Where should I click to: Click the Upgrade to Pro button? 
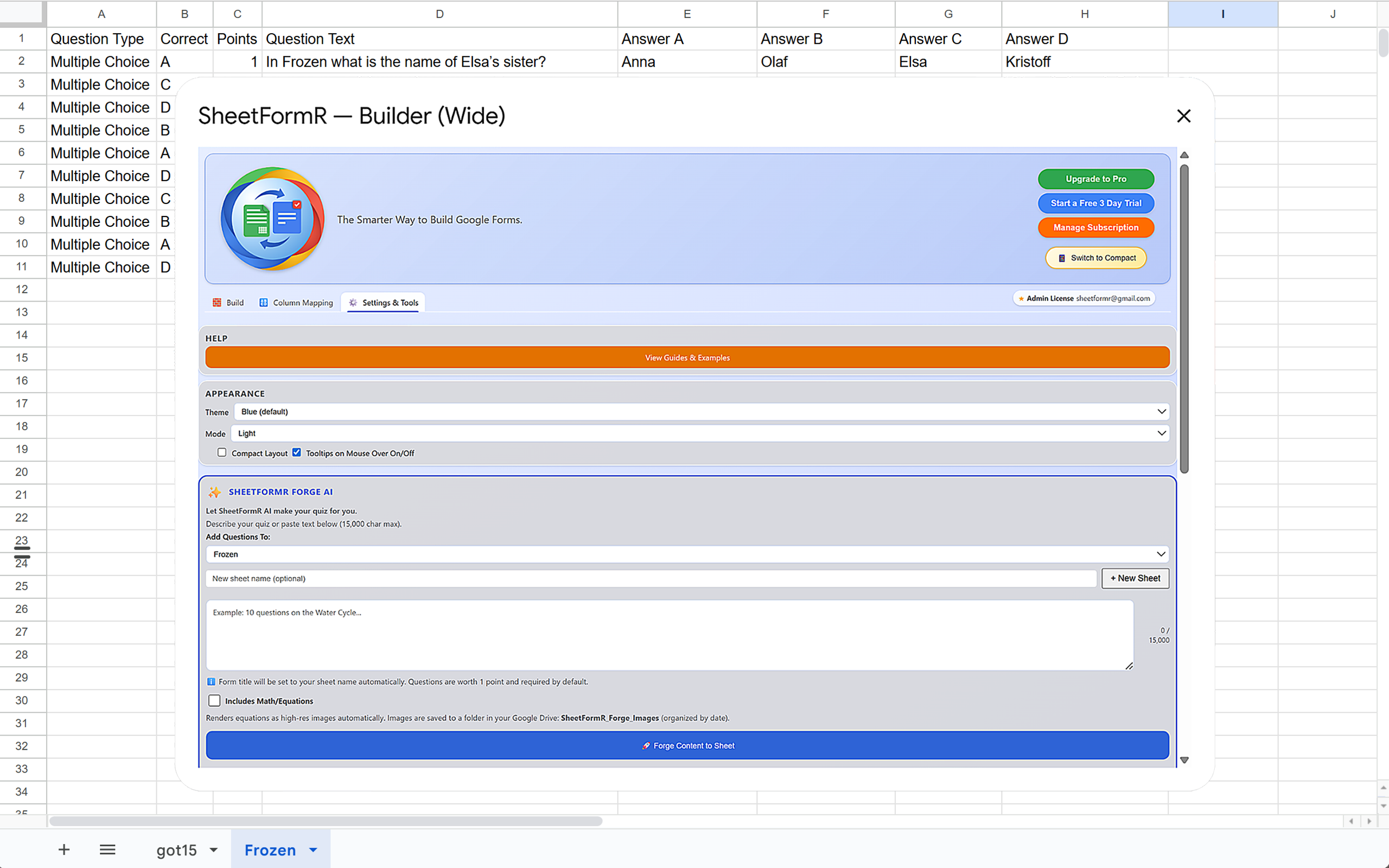coord(1095,179)
